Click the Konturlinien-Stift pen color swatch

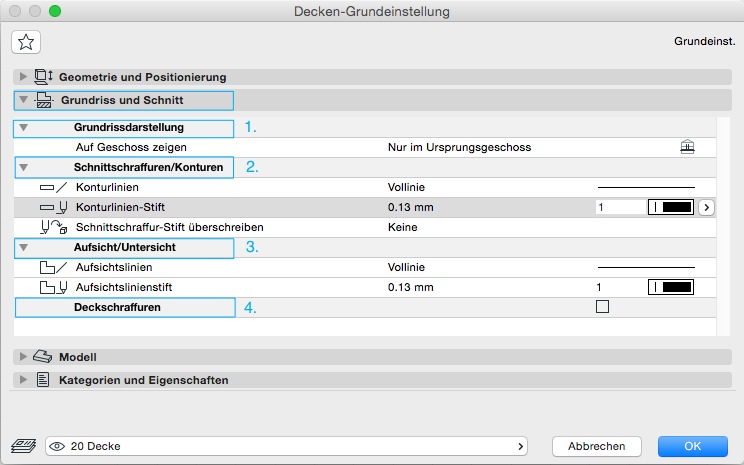tap(671, 207)
